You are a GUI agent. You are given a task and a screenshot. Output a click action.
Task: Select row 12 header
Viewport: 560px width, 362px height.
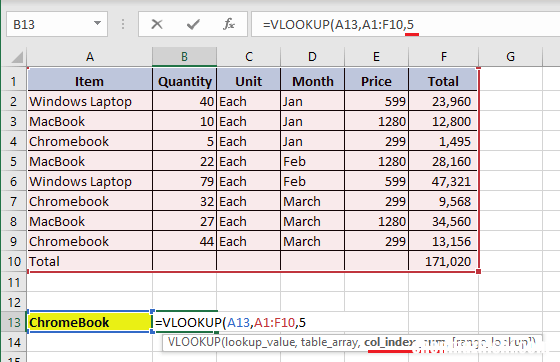14,302
